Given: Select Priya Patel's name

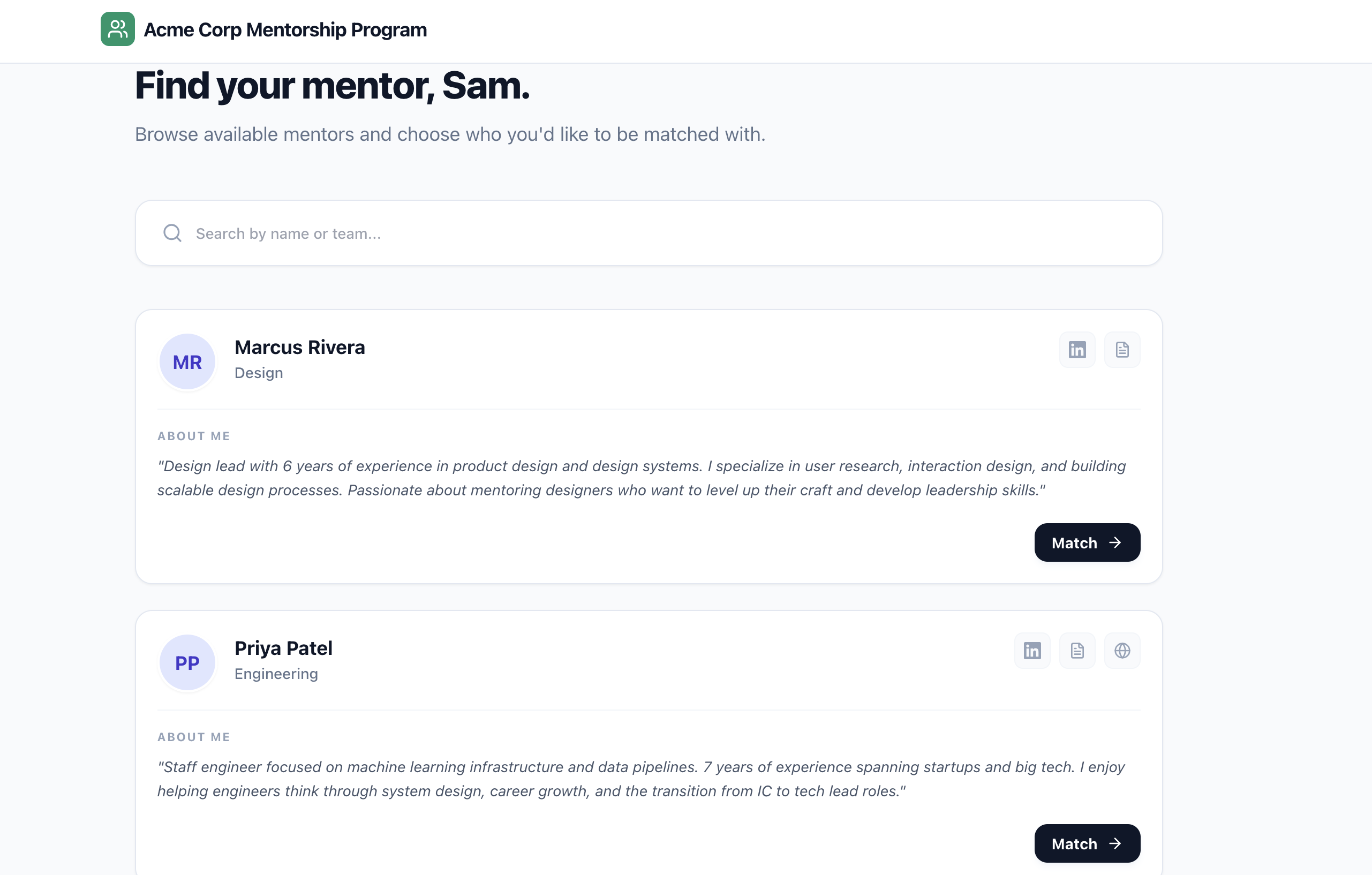Looking at the screenshot, I should click(x=283, y=648).
